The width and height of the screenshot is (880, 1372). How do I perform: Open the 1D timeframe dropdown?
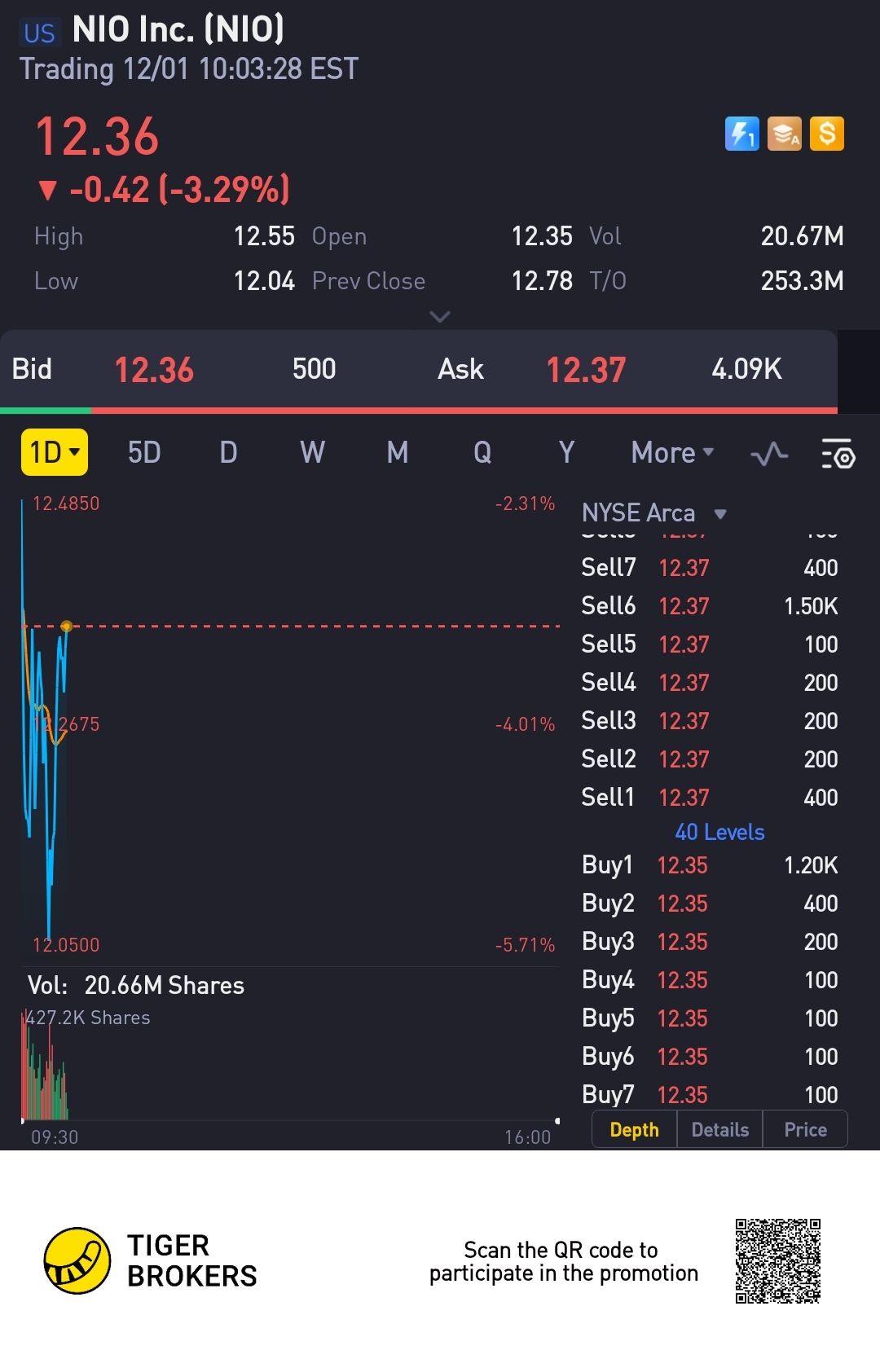tap(55, 452)
